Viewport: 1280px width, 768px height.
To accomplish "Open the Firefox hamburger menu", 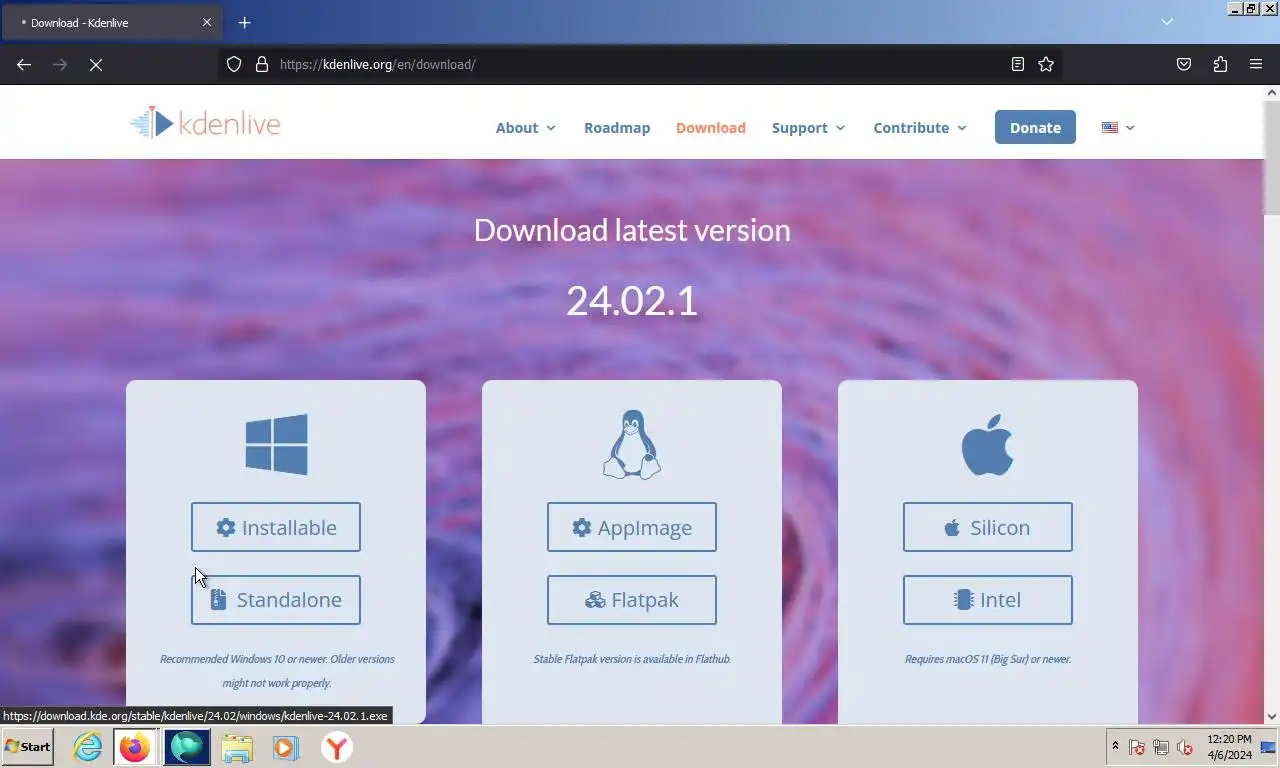I will pyautogui.click(x=1256, y=64).
